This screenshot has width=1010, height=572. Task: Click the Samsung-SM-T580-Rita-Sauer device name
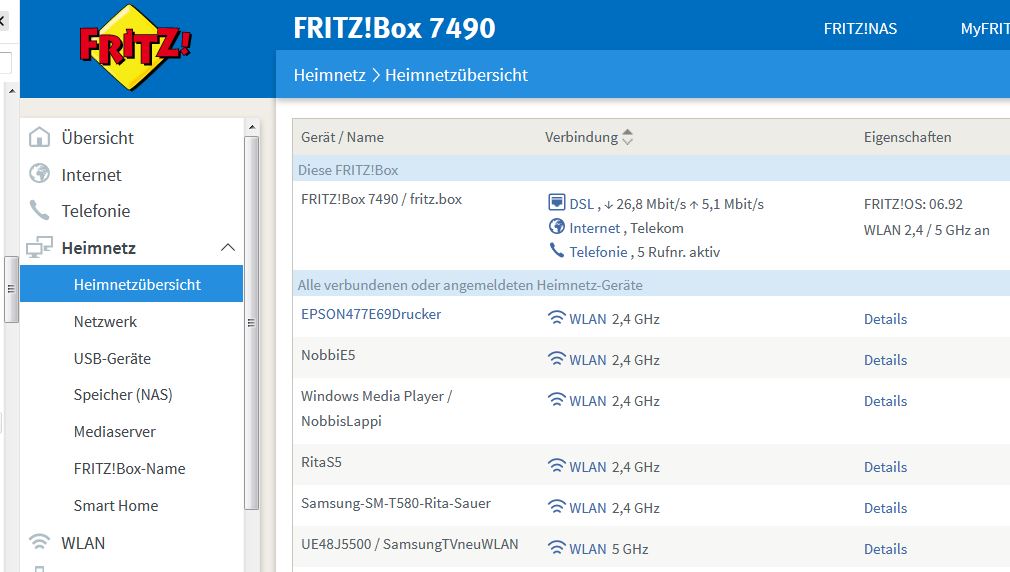tap(395, 503)
